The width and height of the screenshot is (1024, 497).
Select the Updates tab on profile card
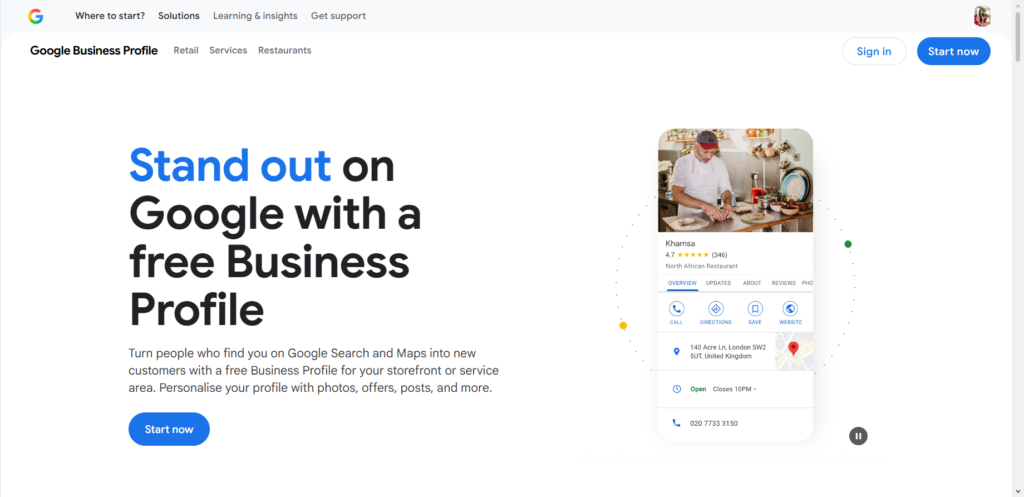(718, 283)
